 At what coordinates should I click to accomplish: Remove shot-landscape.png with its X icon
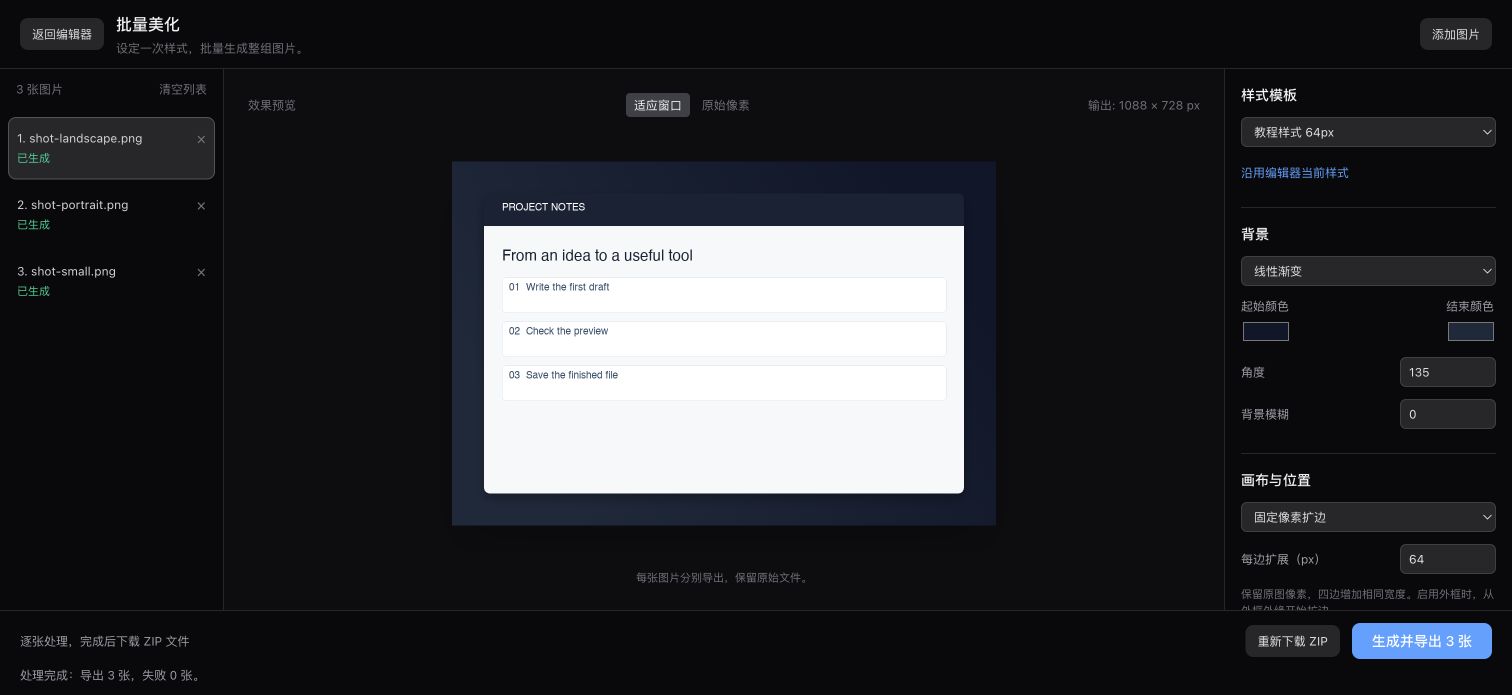[x=201, y=140]
